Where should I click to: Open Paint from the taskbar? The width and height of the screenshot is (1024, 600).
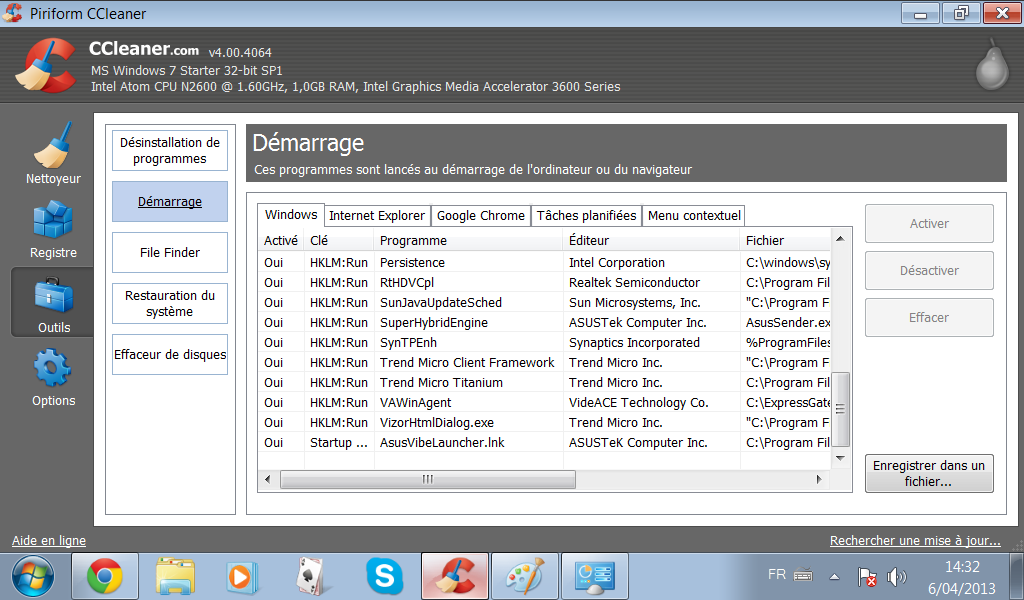click(525, 576)
